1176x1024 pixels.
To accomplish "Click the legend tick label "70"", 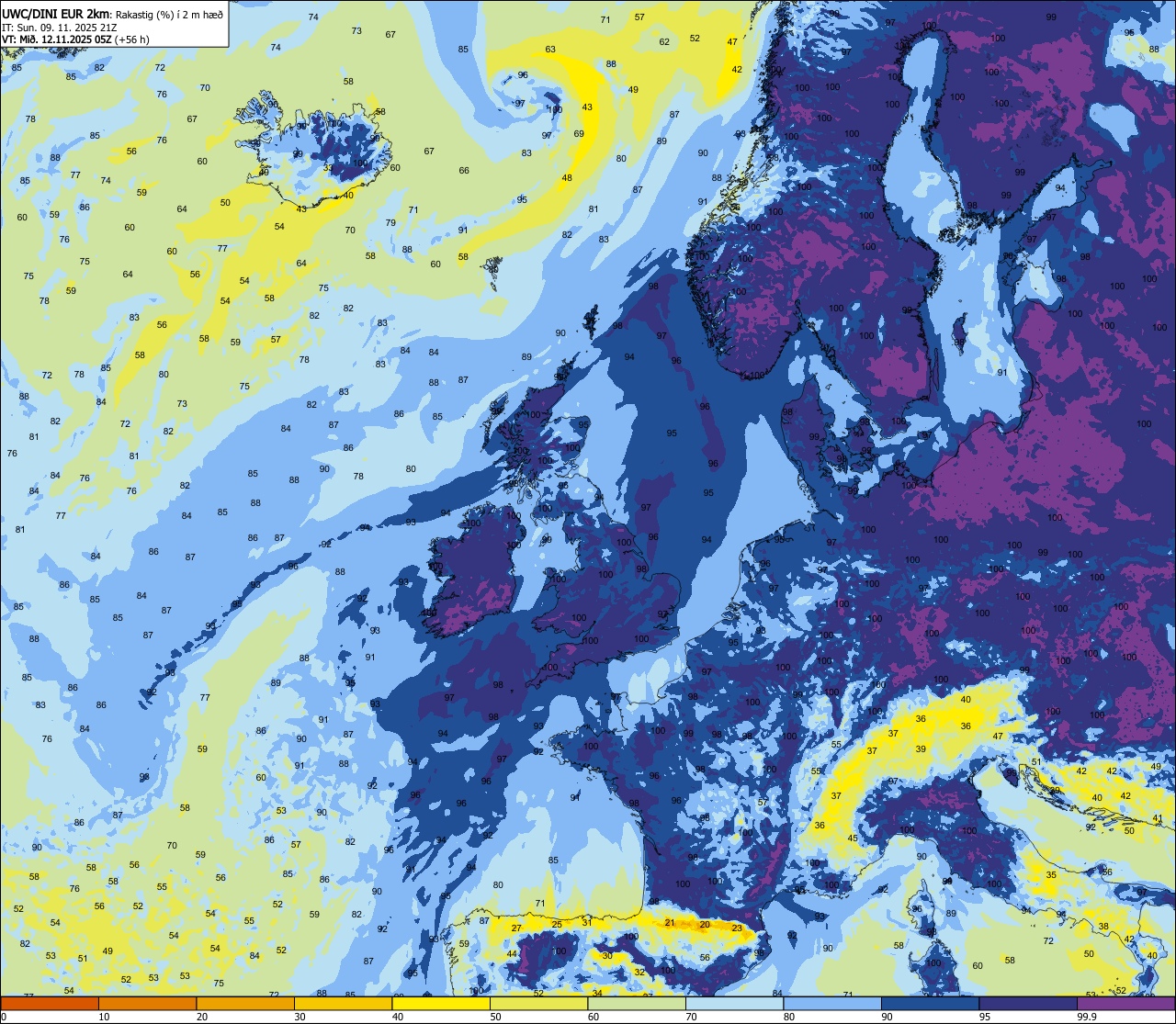I will pos(692,1017).
